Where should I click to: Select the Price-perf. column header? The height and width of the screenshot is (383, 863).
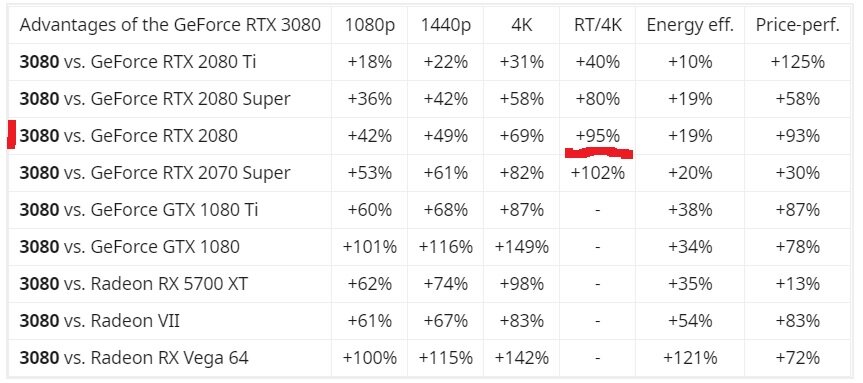798,25
